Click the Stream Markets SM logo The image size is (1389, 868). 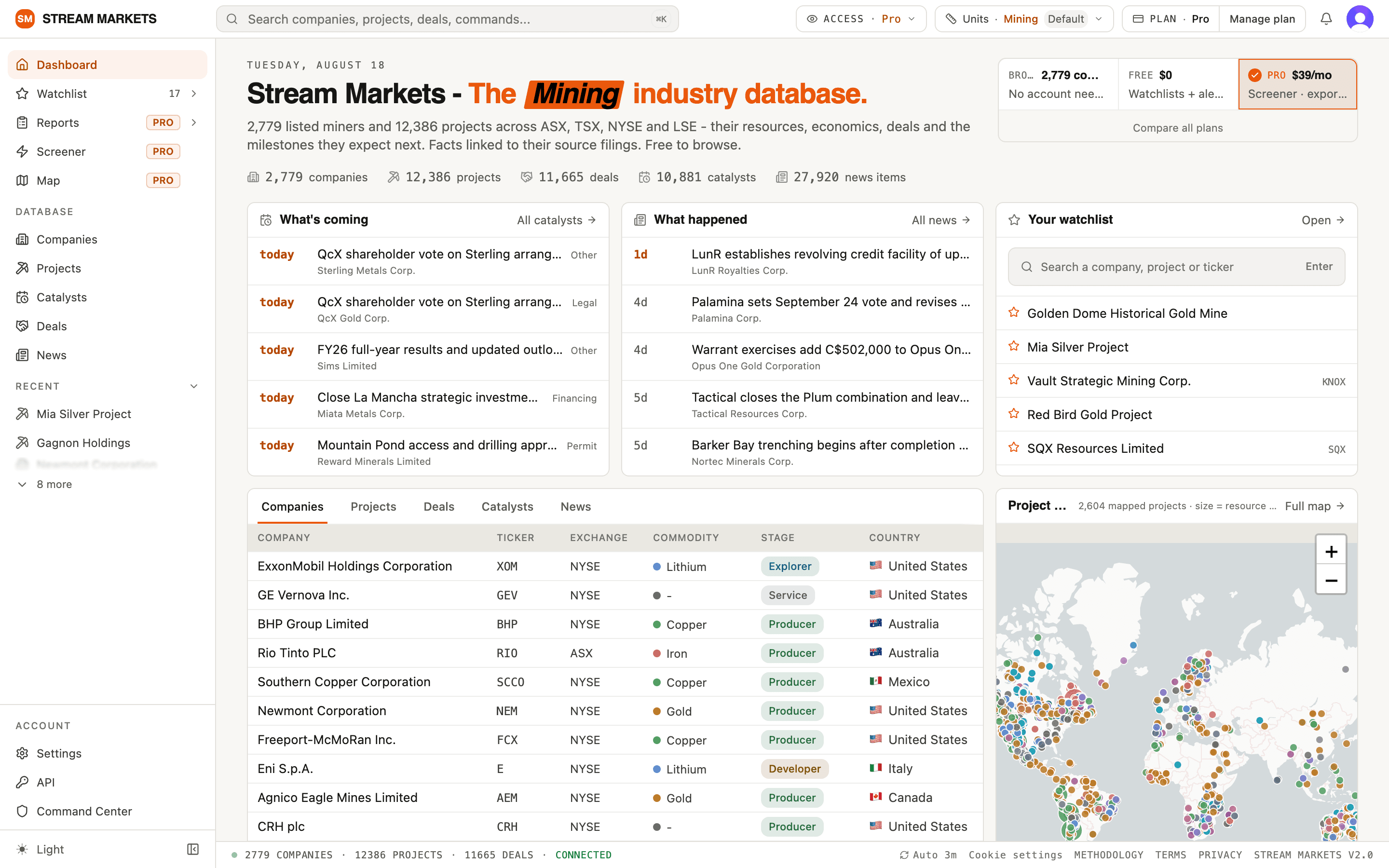click(25, 19)
